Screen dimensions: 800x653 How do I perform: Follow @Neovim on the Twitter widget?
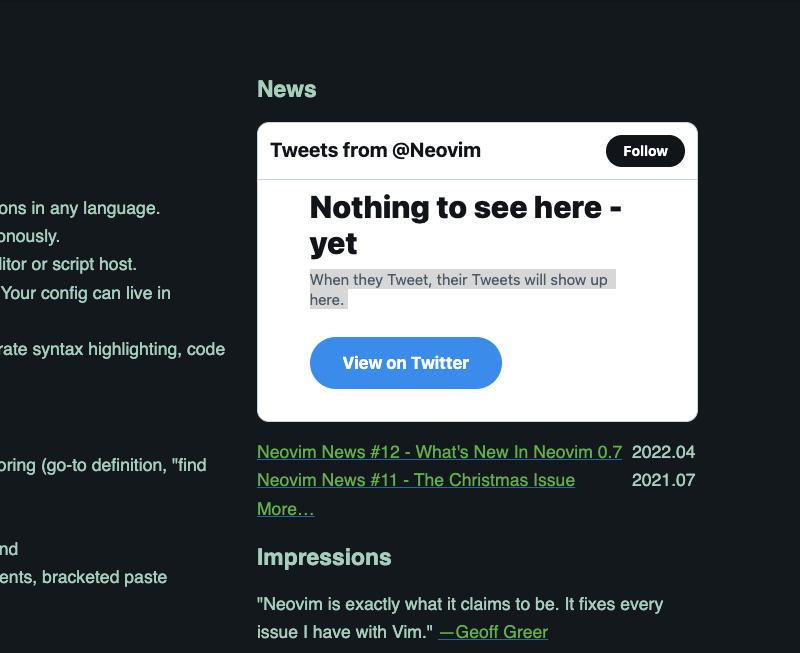point(645,150)
